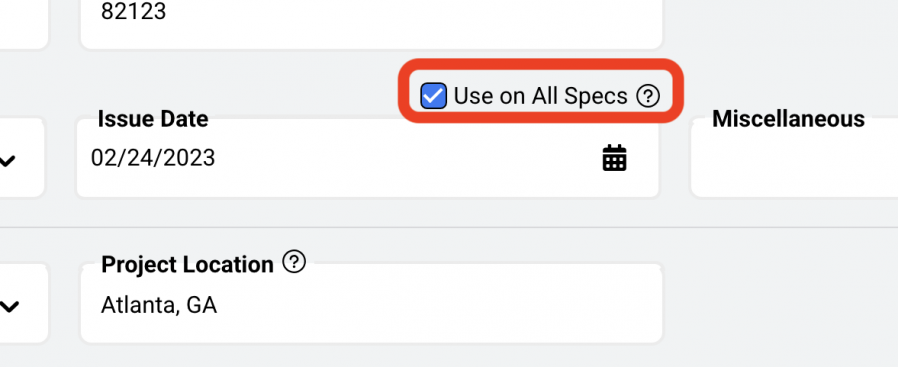Select the field containing 82123
Screen dimensions: 898x367
pyautogui.click(x=371, y=23)
